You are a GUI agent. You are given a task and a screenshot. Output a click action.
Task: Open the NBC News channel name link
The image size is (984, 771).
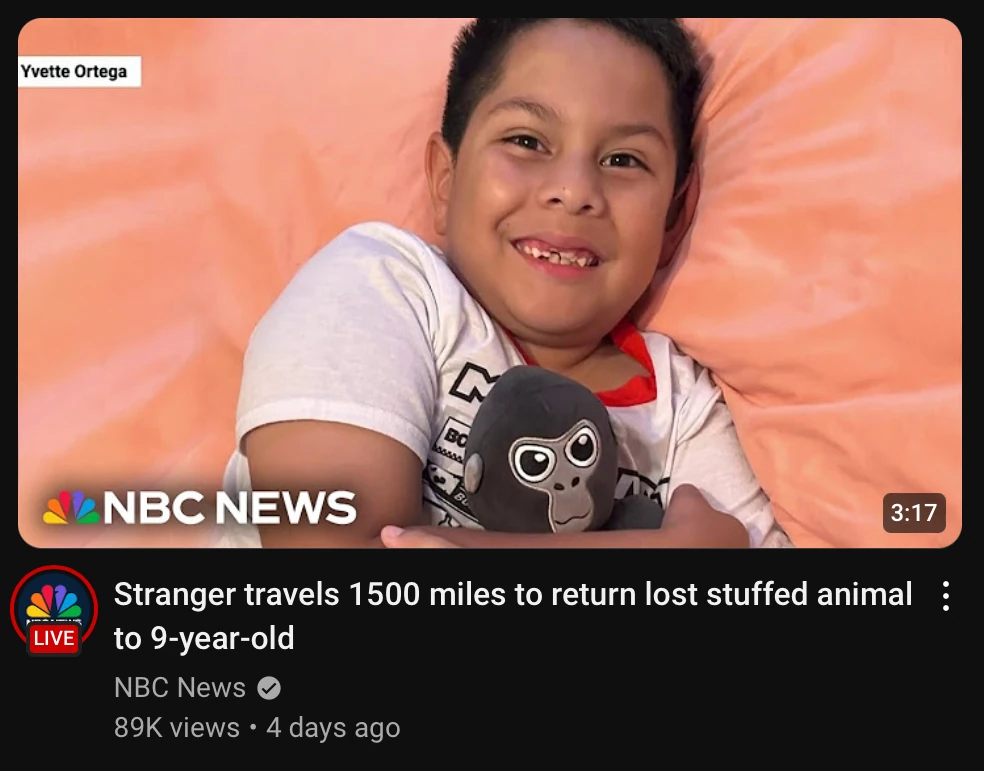pos(180,688)
